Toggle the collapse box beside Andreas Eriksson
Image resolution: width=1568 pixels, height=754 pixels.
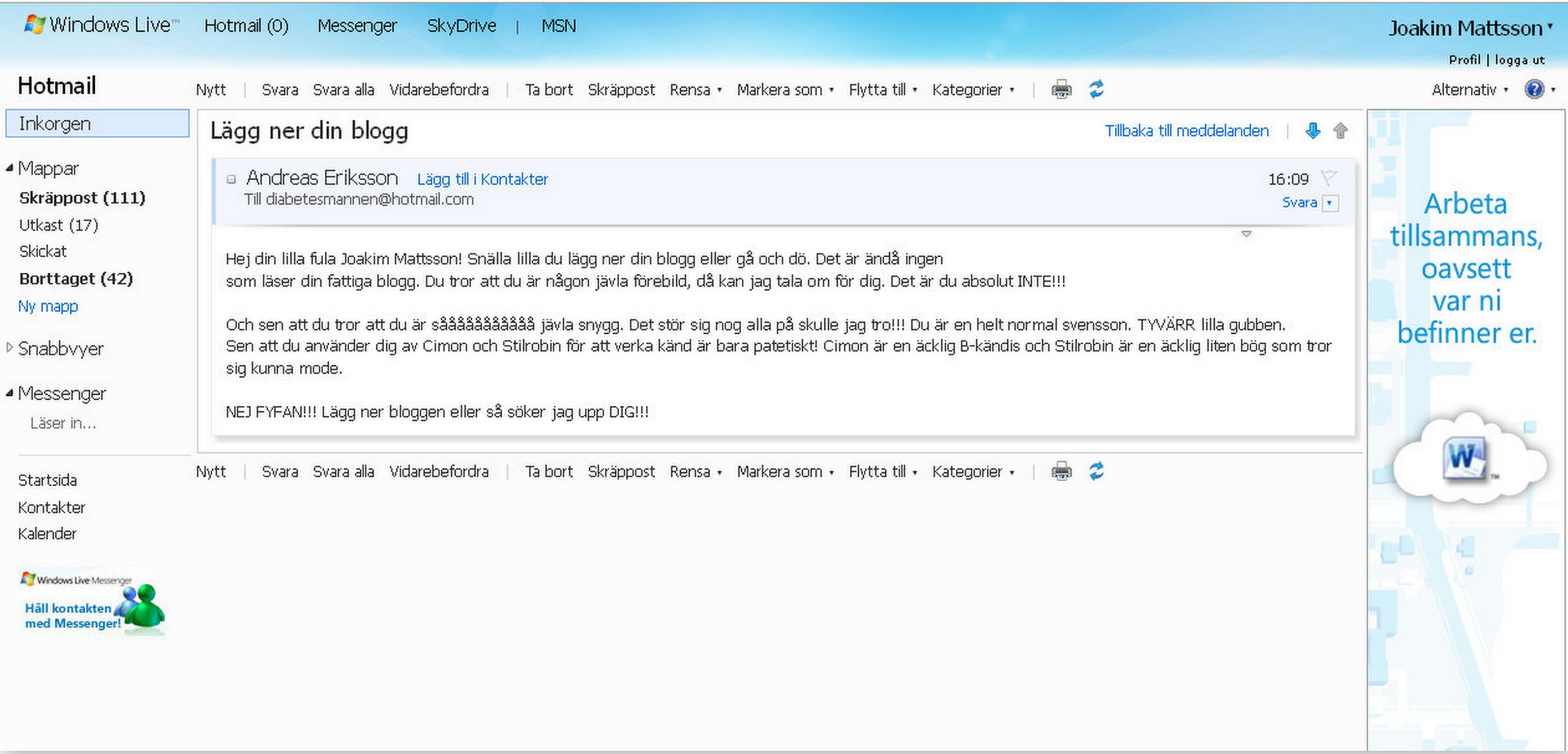231,179
